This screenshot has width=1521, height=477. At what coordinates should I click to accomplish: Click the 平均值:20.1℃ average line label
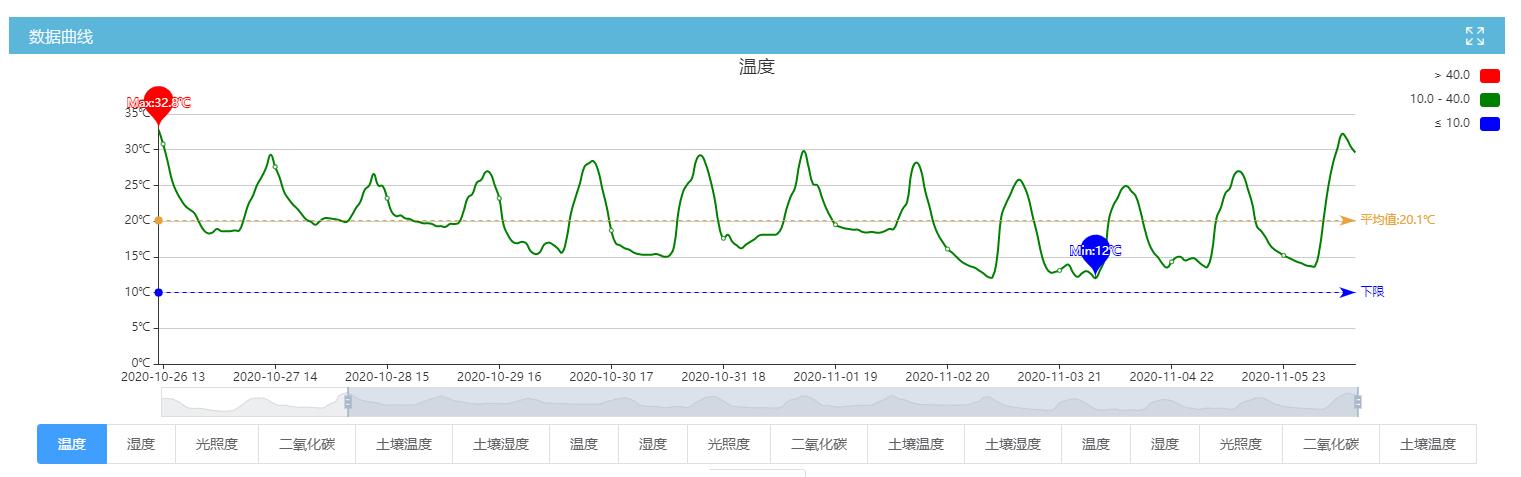(x=1397, y=220)
